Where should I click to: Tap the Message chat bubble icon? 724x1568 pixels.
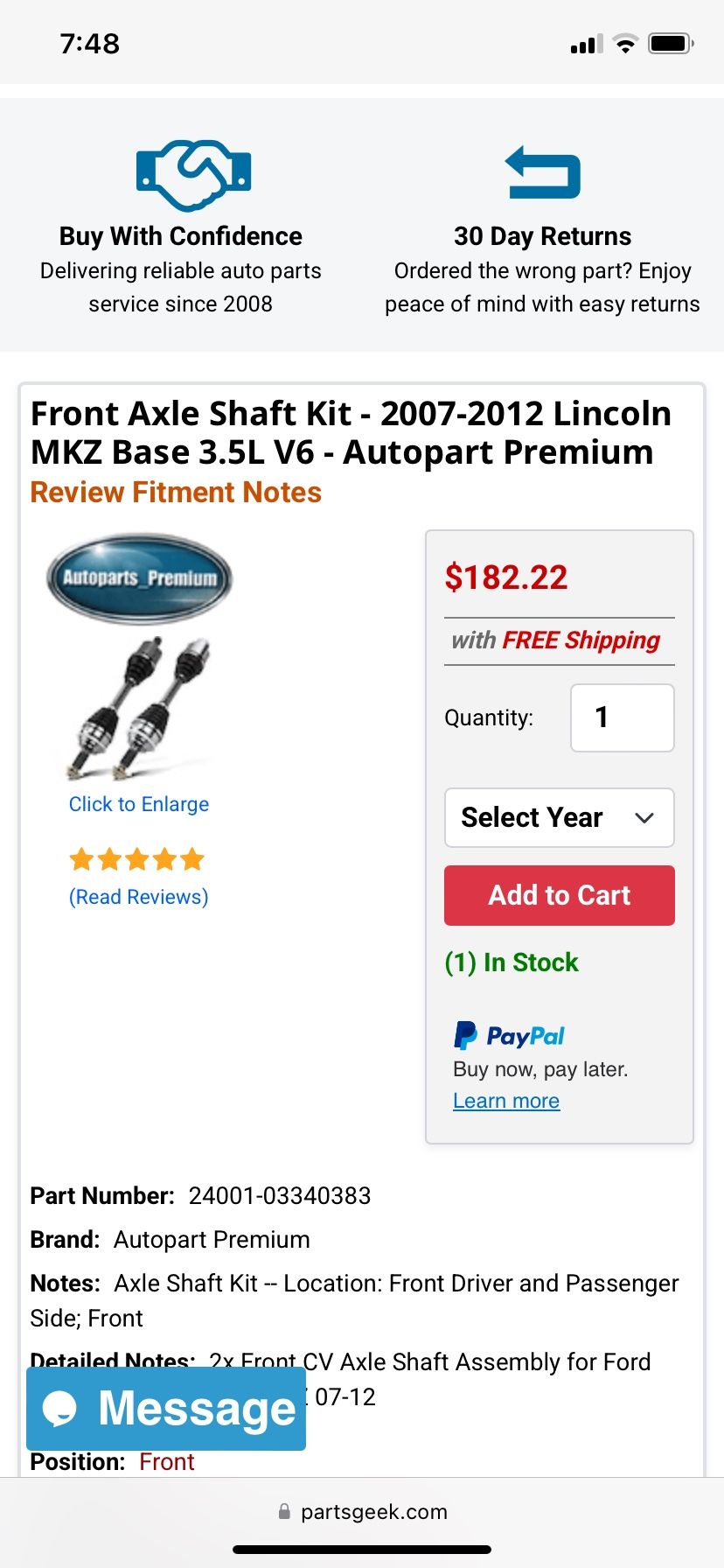(x=61, y=1409)
